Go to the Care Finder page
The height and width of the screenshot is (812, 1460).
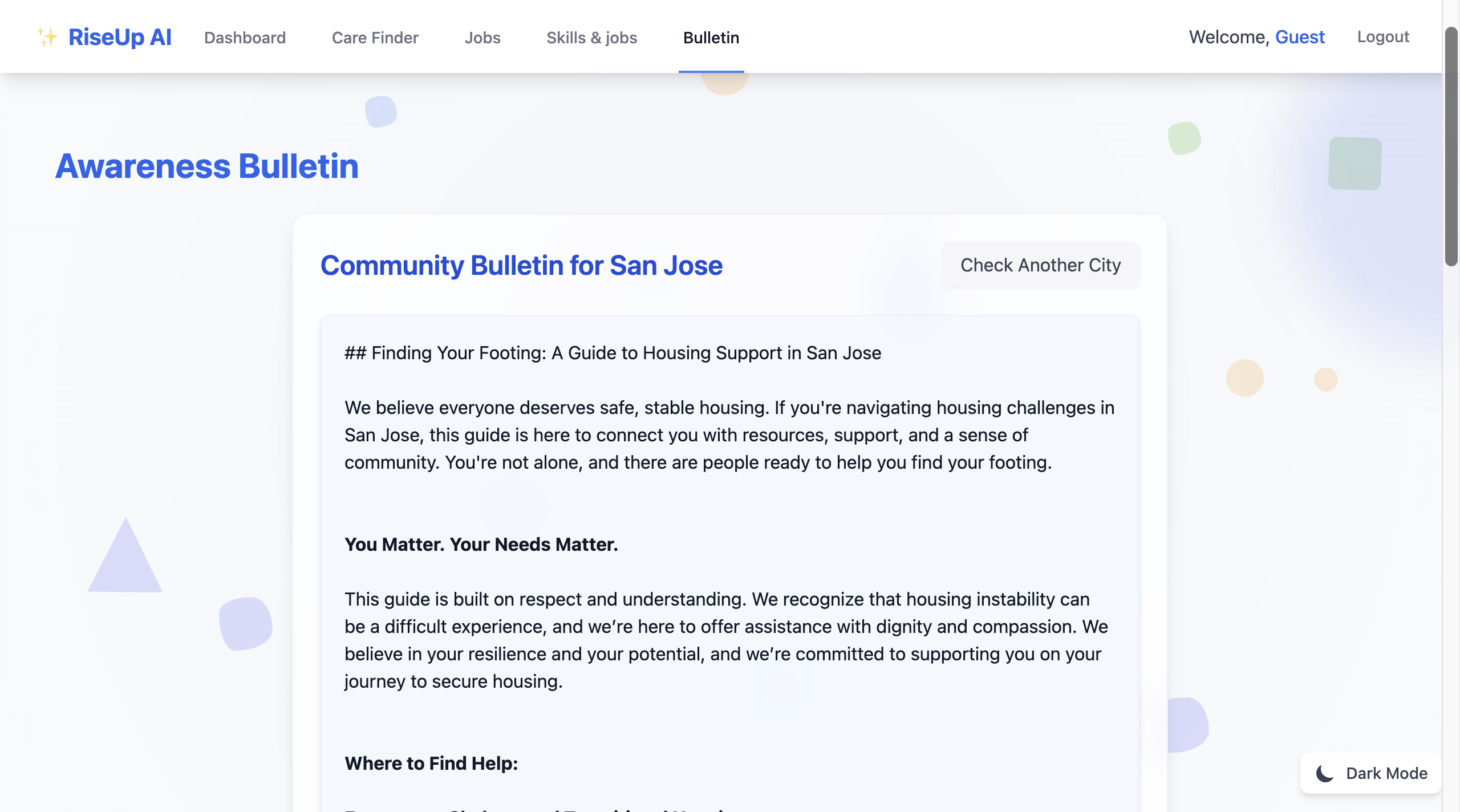point(375,38)
